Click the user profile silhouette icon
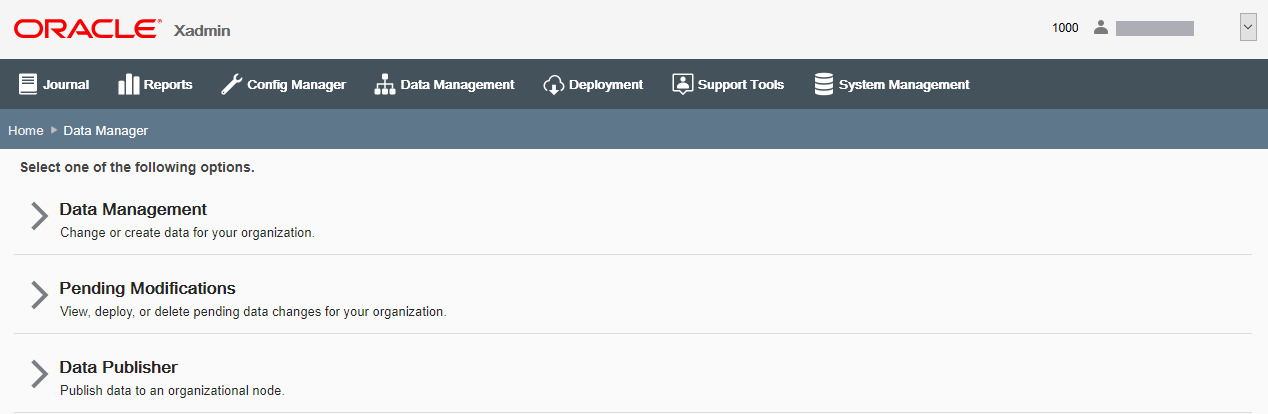Viewport: 1268px width, 414px height. coord(1101,28)
